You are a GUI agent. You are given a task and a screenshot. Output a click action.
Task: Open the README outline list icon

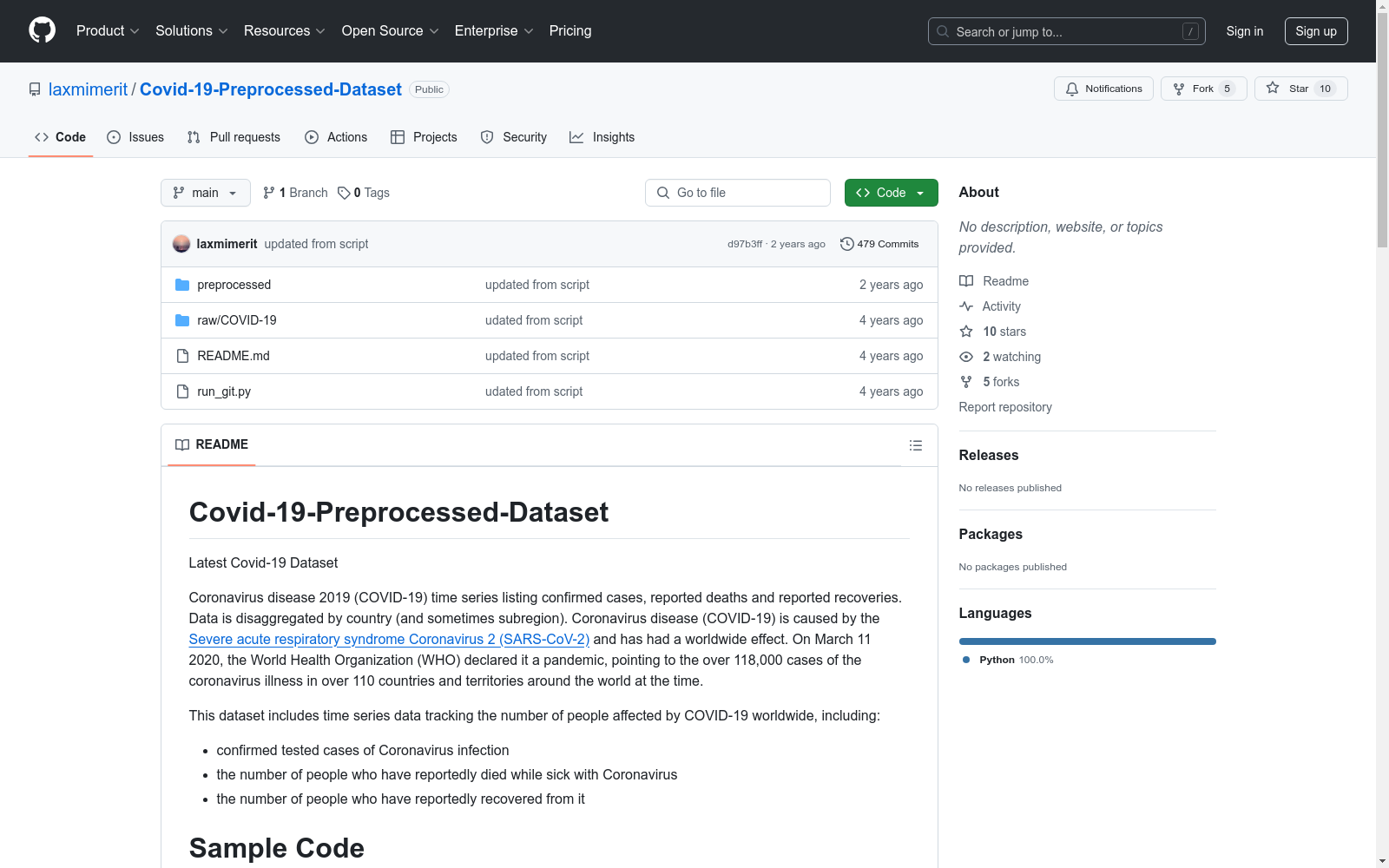point(916,445)
